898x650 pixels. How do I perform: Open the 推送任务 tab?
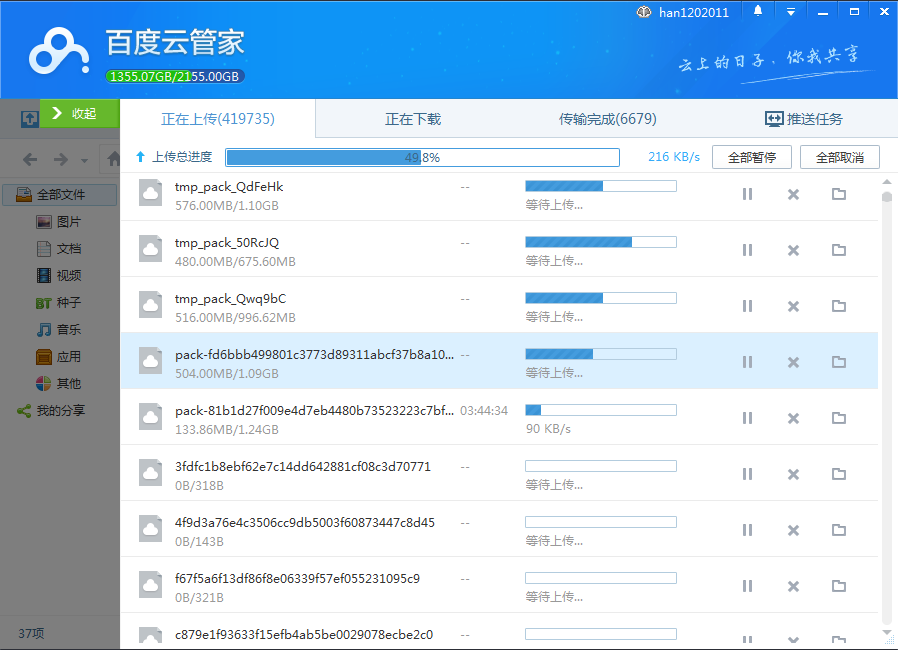tap(804, 119)
